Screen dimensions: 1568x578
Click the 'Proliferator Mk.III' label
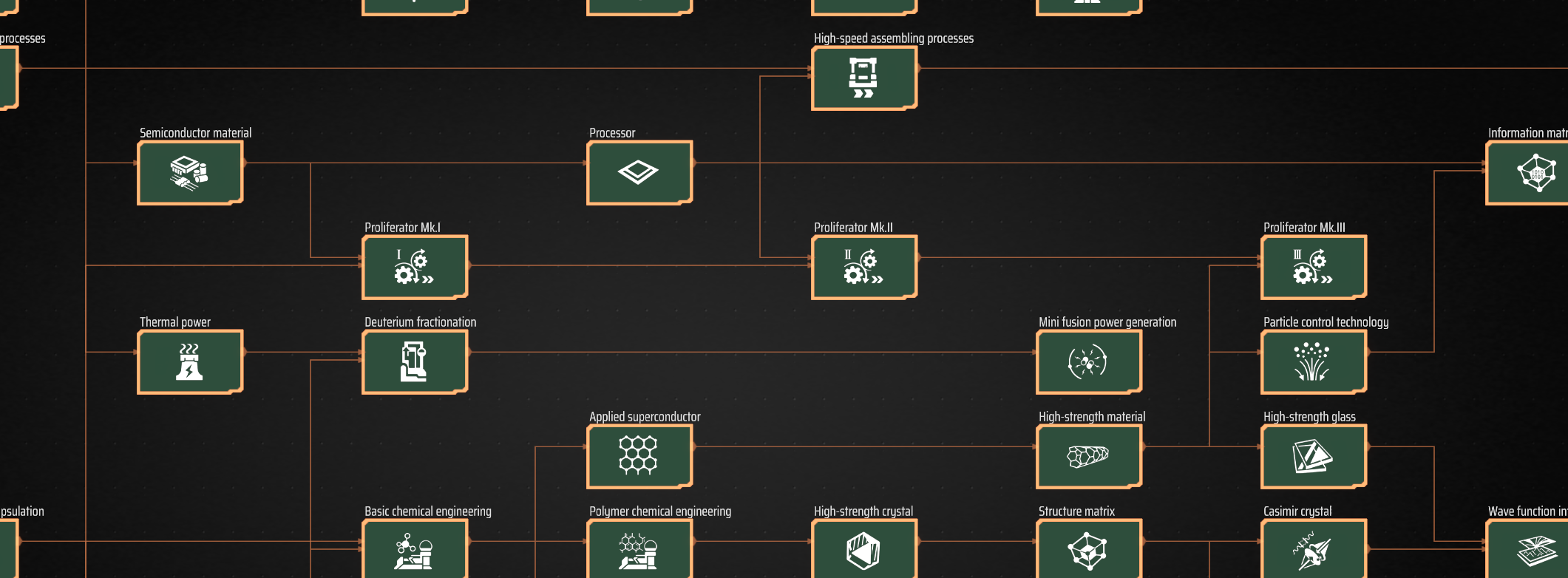point(1304,228)
